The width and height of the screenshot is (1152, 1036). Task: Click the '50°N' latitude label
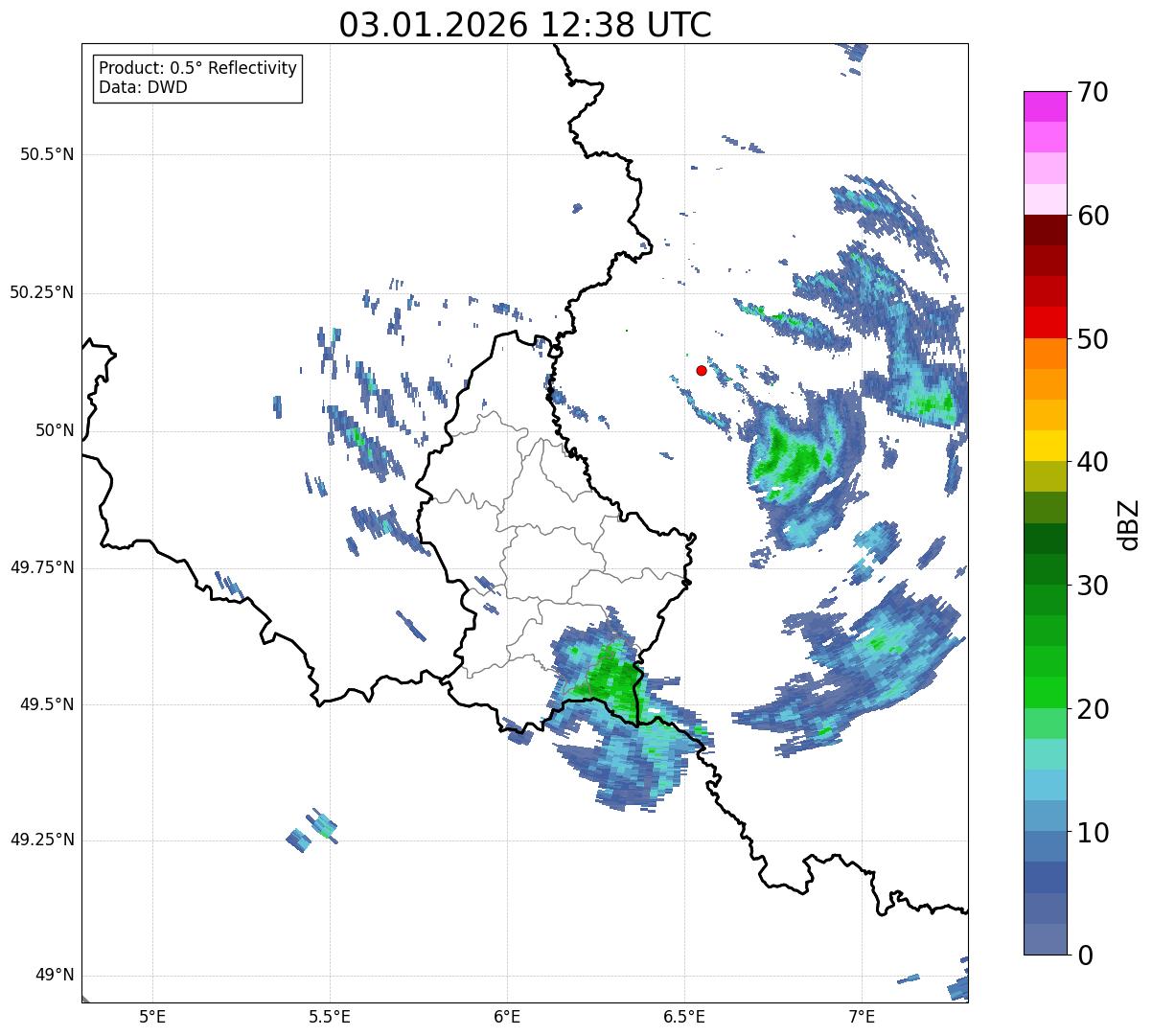55,430
